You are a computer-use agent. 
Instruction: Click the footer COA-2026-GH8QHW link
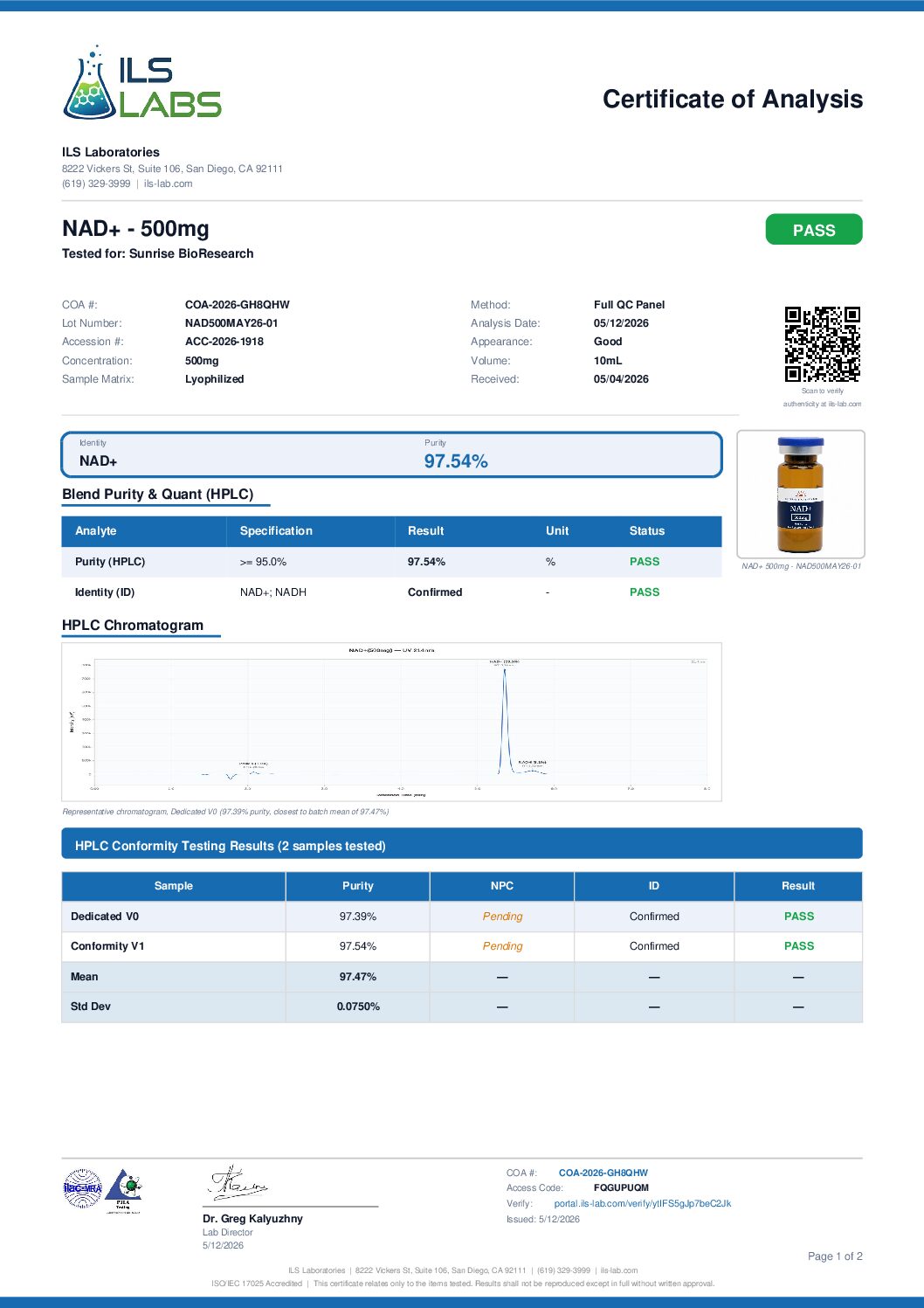pos(603,1173)
